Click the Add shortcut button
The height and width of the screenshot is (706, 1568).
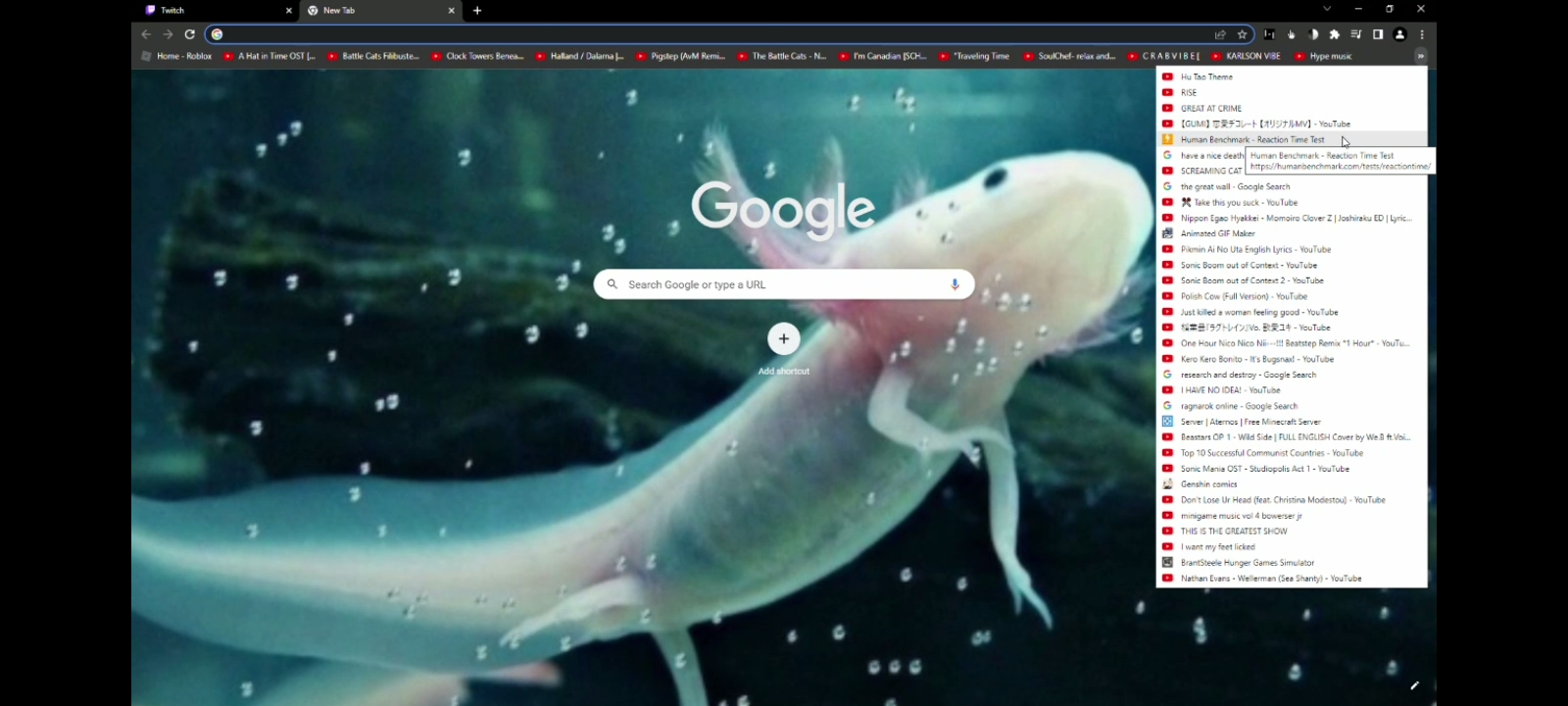click(x=783, y=339)
